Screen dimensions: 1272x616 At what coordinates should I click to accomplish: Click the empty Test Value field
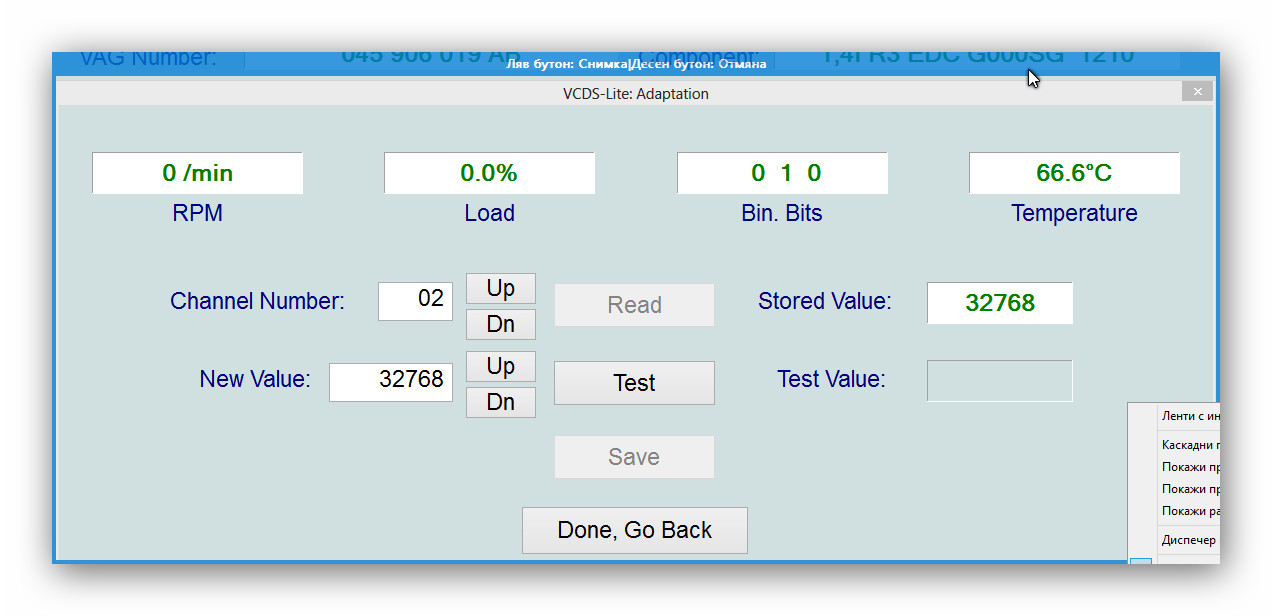pyautogui.click(x=999, y=381)
